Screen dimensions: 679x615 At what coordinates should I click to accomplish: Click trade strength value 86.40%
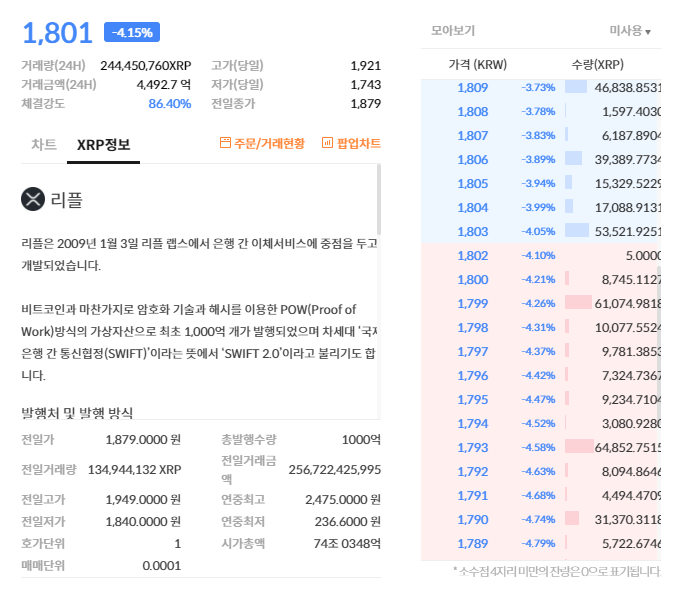point(170,104)
